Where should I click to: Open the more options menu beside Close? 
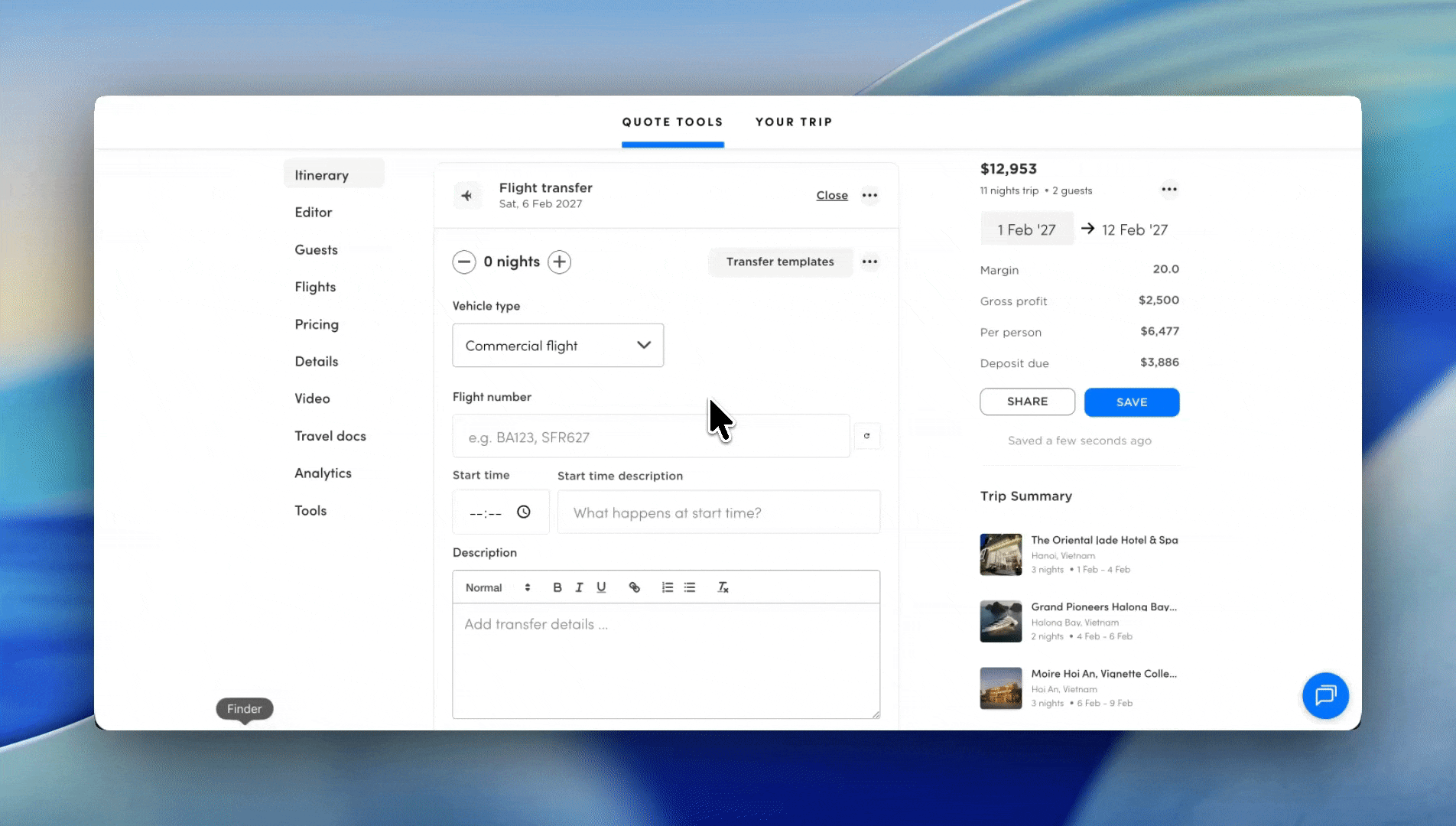[x=869, y=195]
